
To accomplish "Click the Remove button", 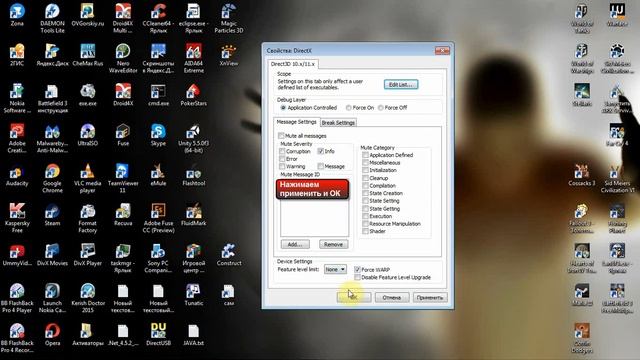I will [333, 244].
